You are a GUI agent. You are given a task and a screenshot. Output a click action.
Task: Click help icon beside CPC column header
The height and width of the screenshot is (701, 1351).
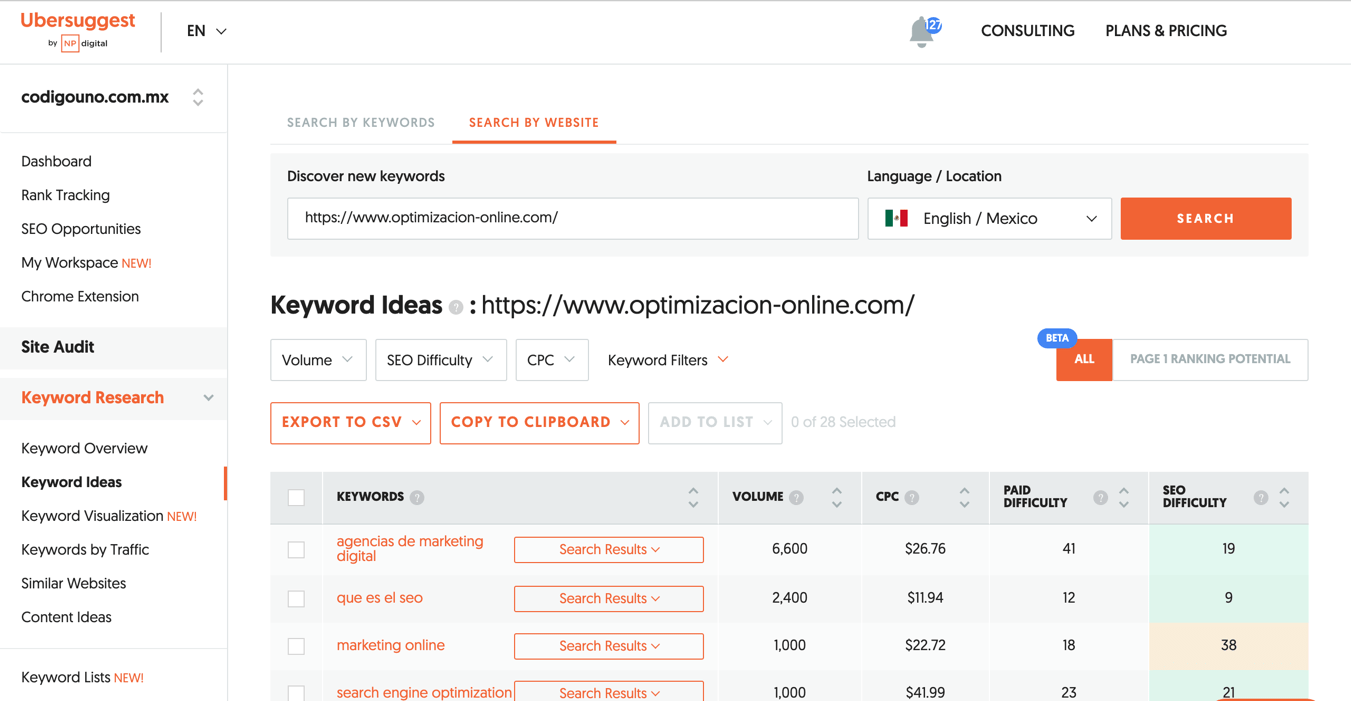(912, 497)
